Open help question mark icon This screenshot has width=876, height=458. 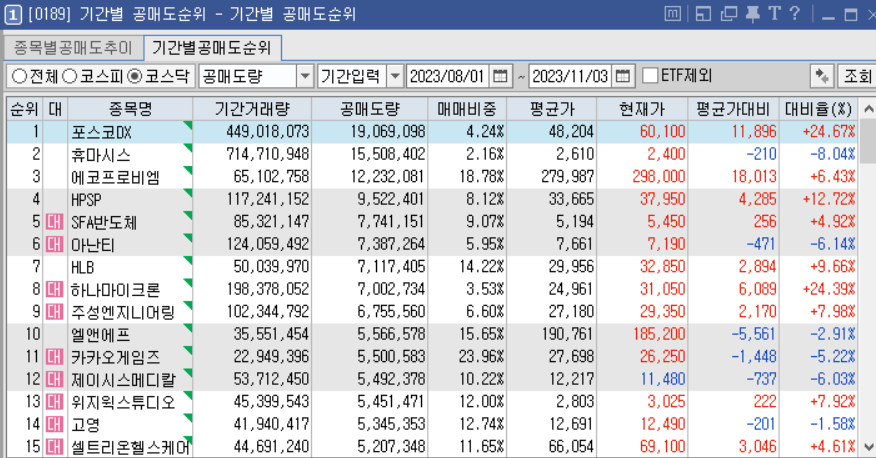(794, 13)
